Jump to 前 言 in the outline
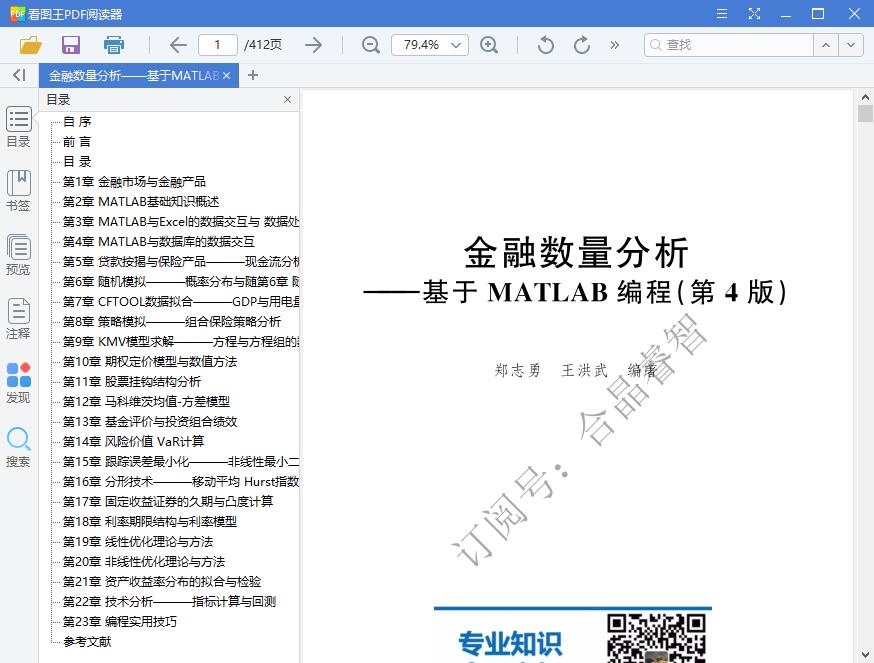The width and height of the screenshot is (874, 663). 77,142
